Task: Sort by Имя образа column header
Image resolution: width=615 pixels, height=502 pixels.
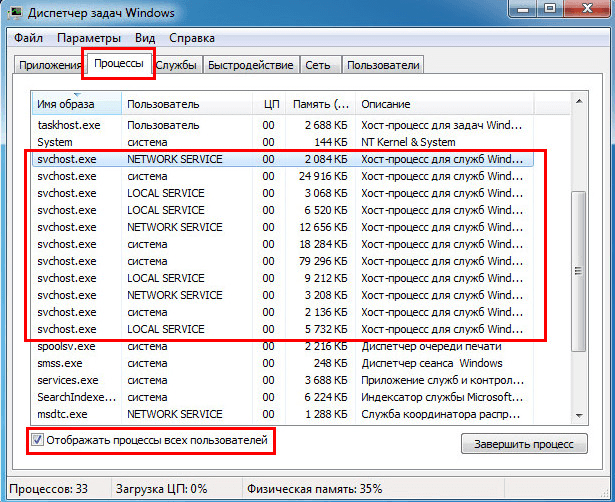Action: click(x=76, y=104)
